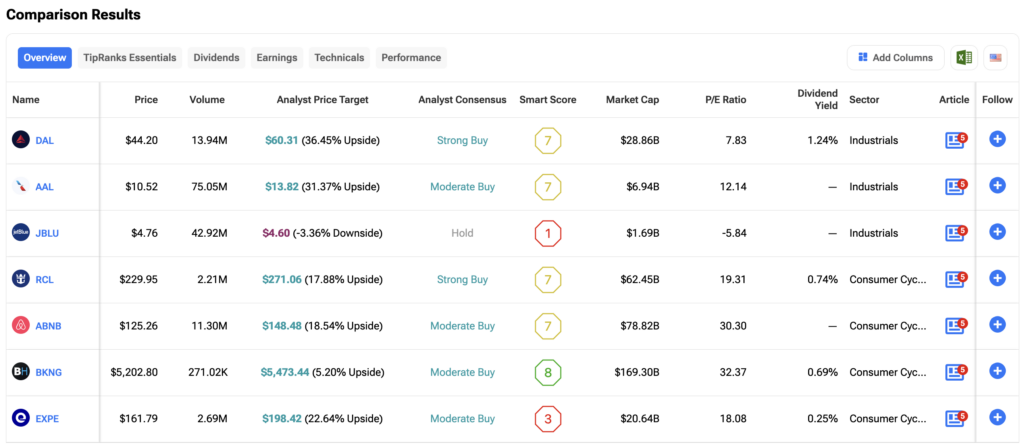
Task: Sort by the Dividend Yield column header
Action: (x=818, y=100)
